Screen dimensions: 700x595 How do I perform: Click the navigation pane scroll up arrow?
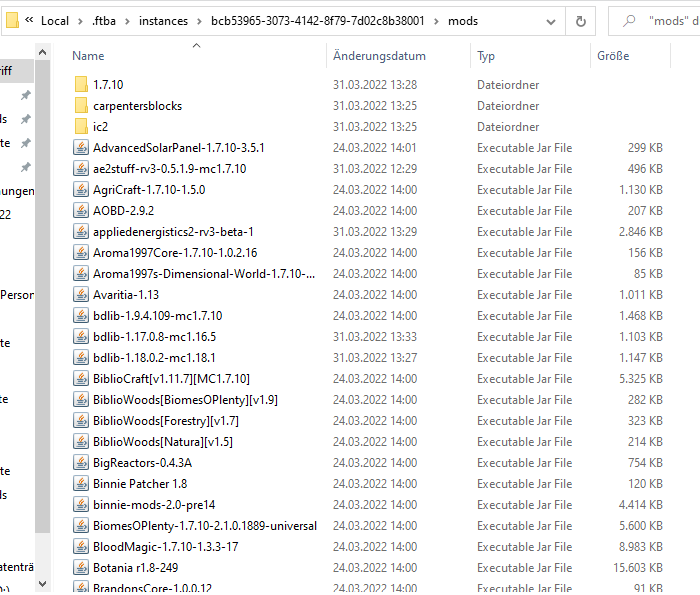(x=42, y=52)
